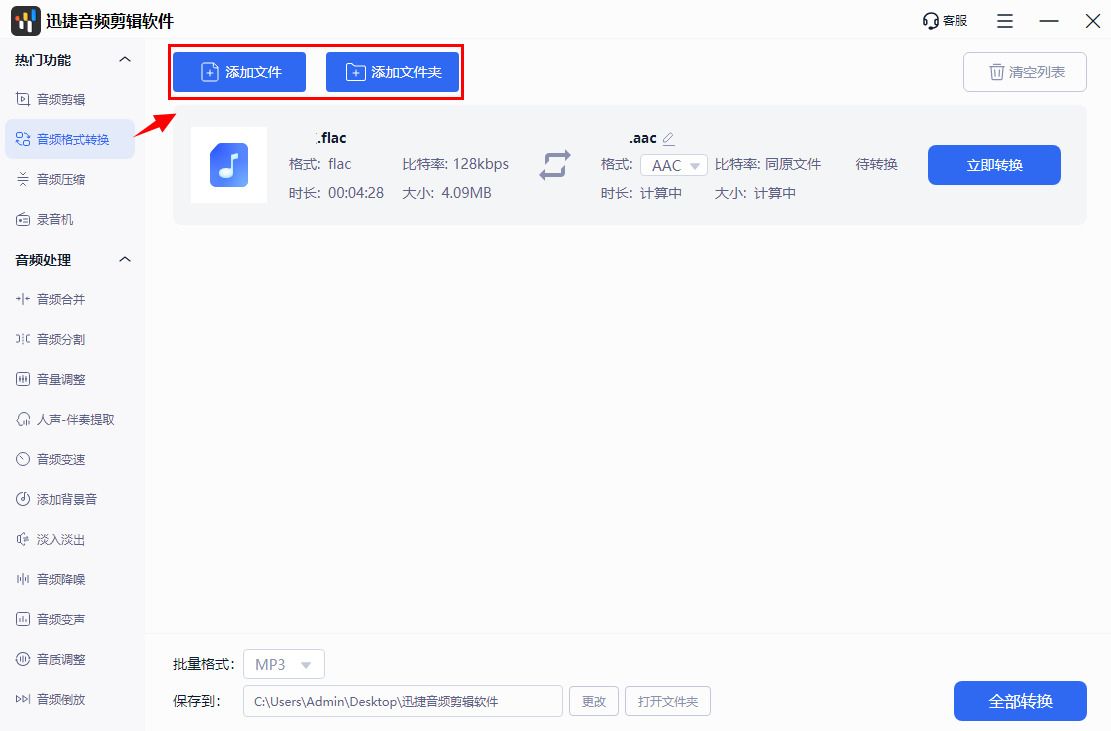Collapse the 音频处理 section chevron
1111x731 pixels.
coord(125,260)
